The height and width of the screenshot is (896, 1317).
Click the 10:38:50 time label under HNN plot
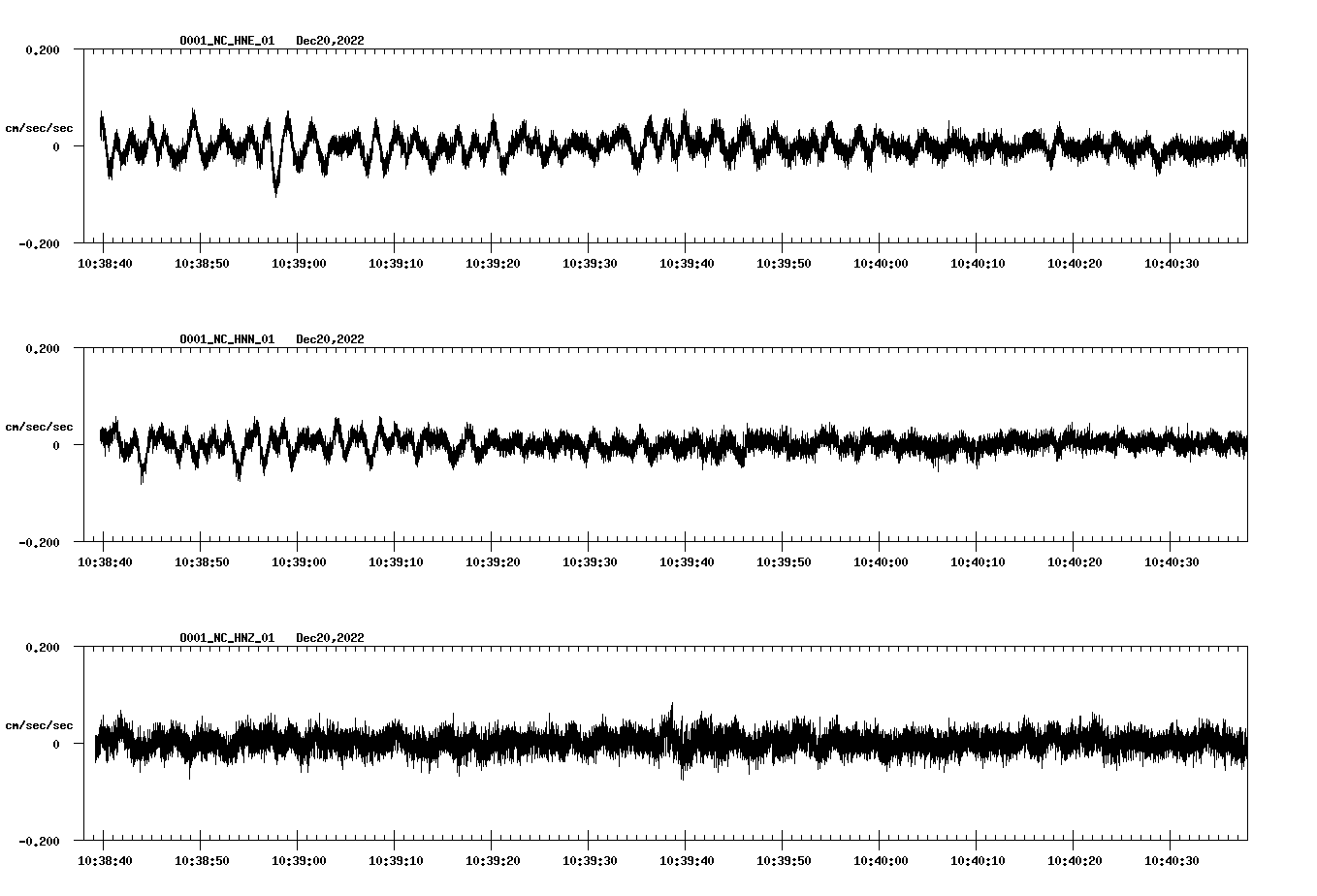tap(201, 561)
